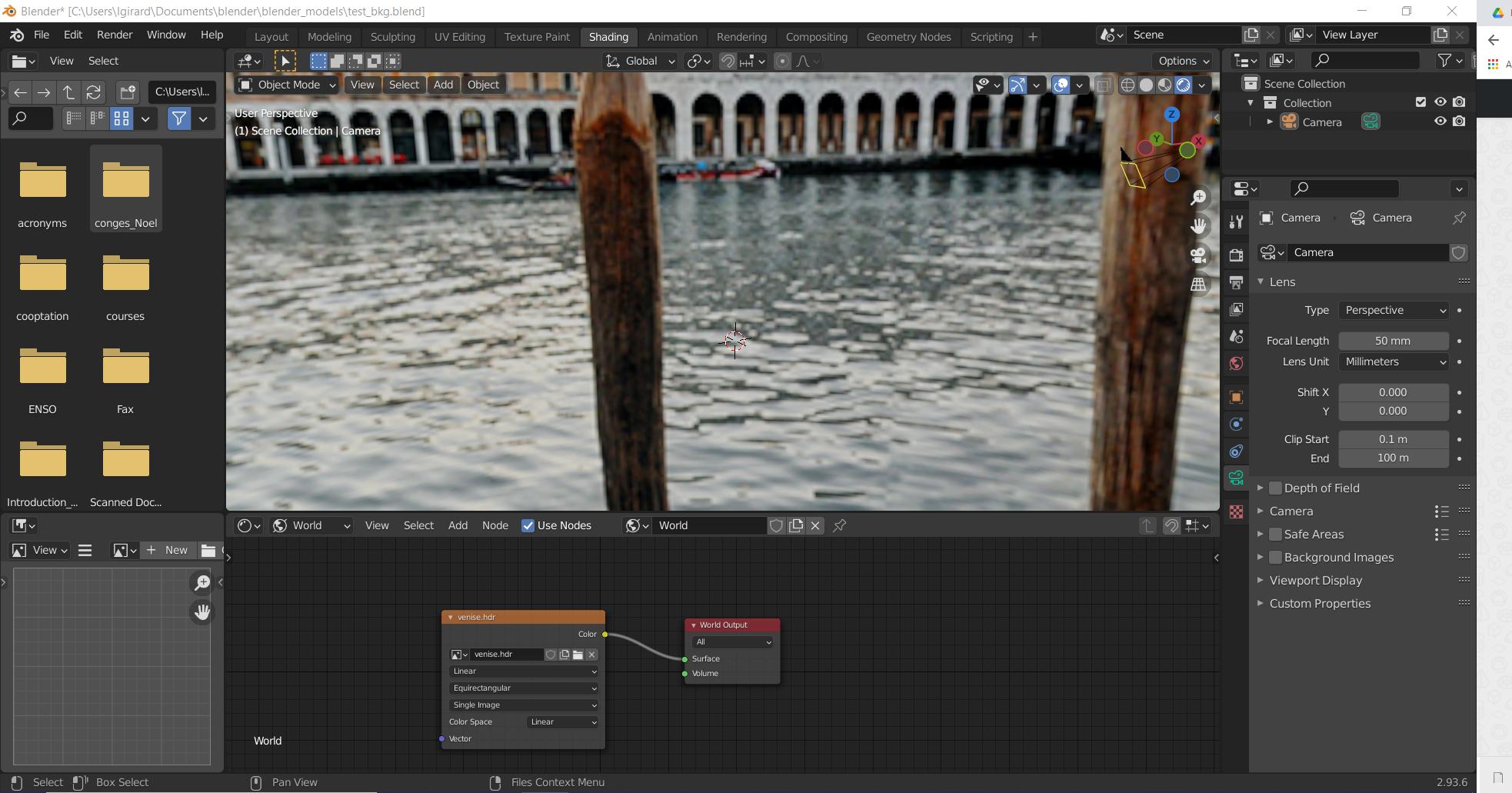Open Render properties tab
The image size is (1512, 793).
tap(1236, 255)
